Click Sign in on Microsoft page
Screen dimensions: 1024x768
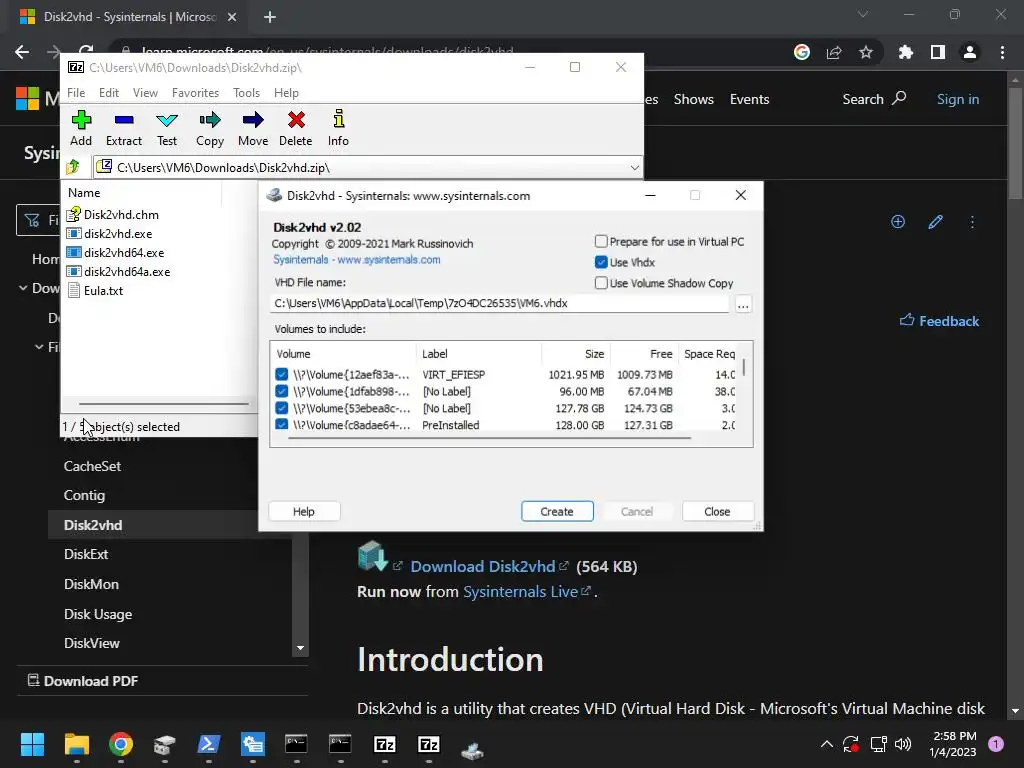958,99
